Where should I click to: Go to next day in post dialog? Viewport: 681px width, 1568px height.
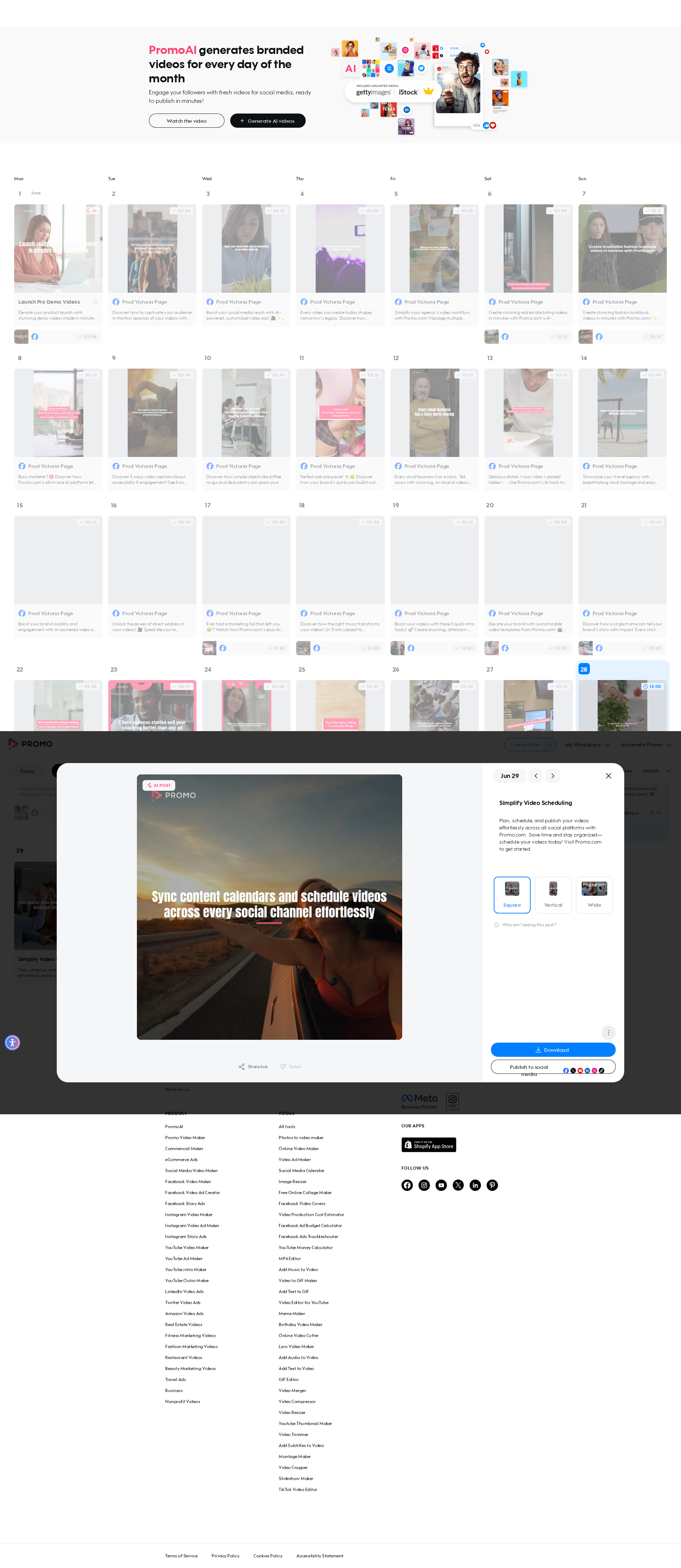coord(553,775)
